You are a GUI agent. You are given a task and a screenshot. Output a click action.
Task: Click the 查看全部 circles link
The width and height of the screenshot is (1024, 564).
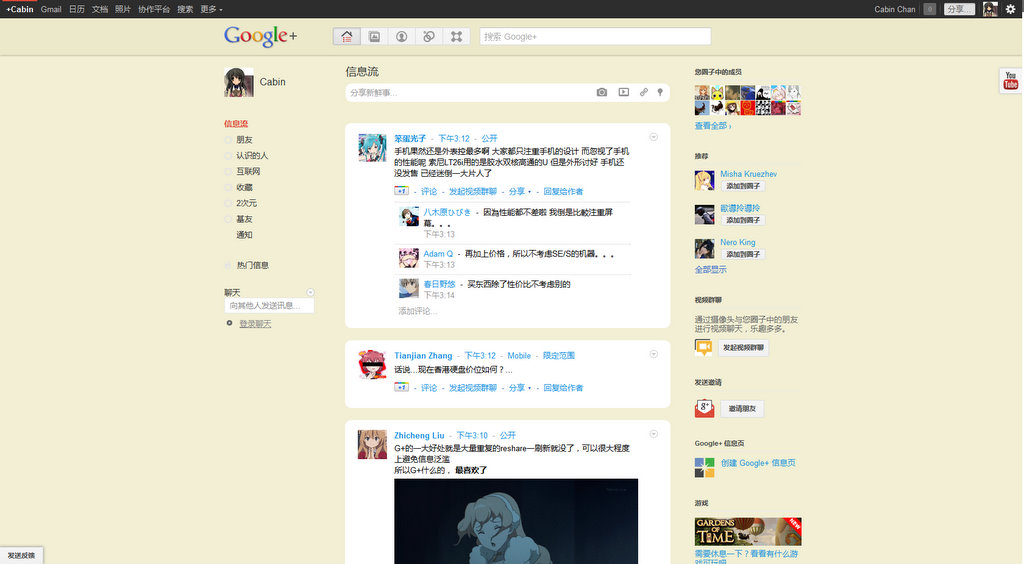(712, 126)
